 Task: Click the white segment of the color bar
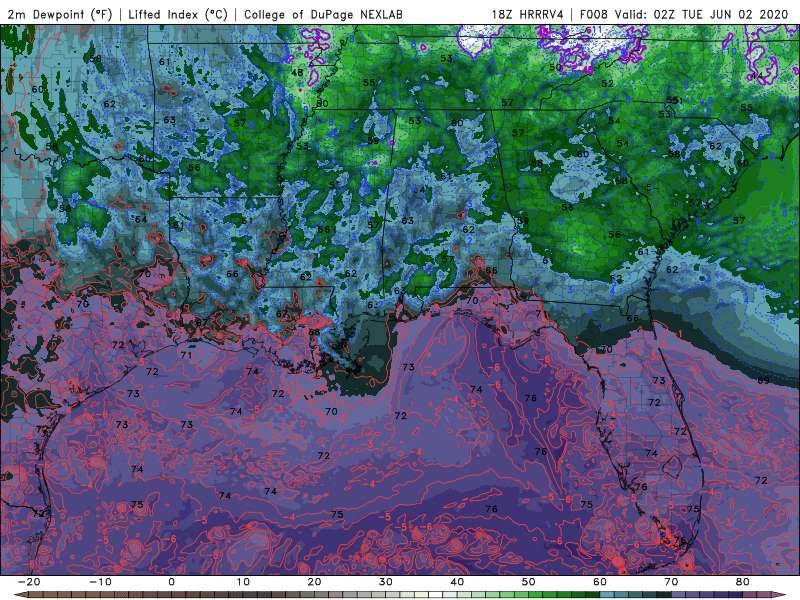[x=435, y=594]
